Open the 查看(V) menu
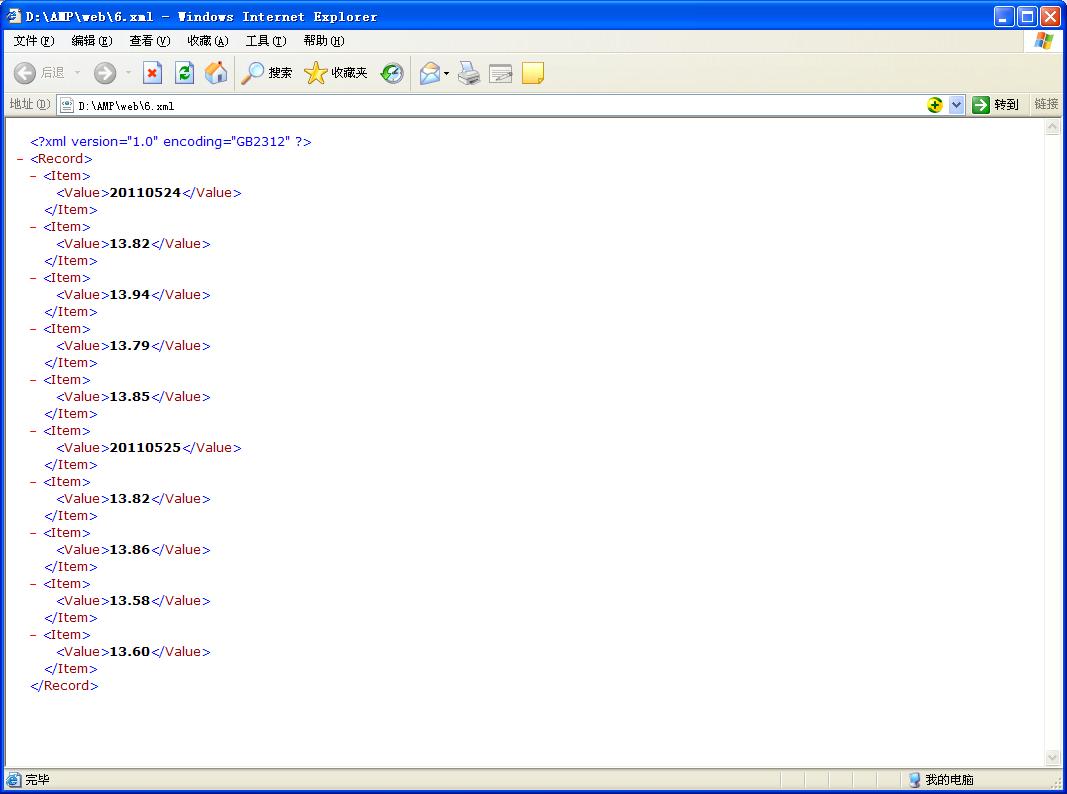The height and width of the screenshot is (794, 1067). pyautogui.click(x=150, y=41)
